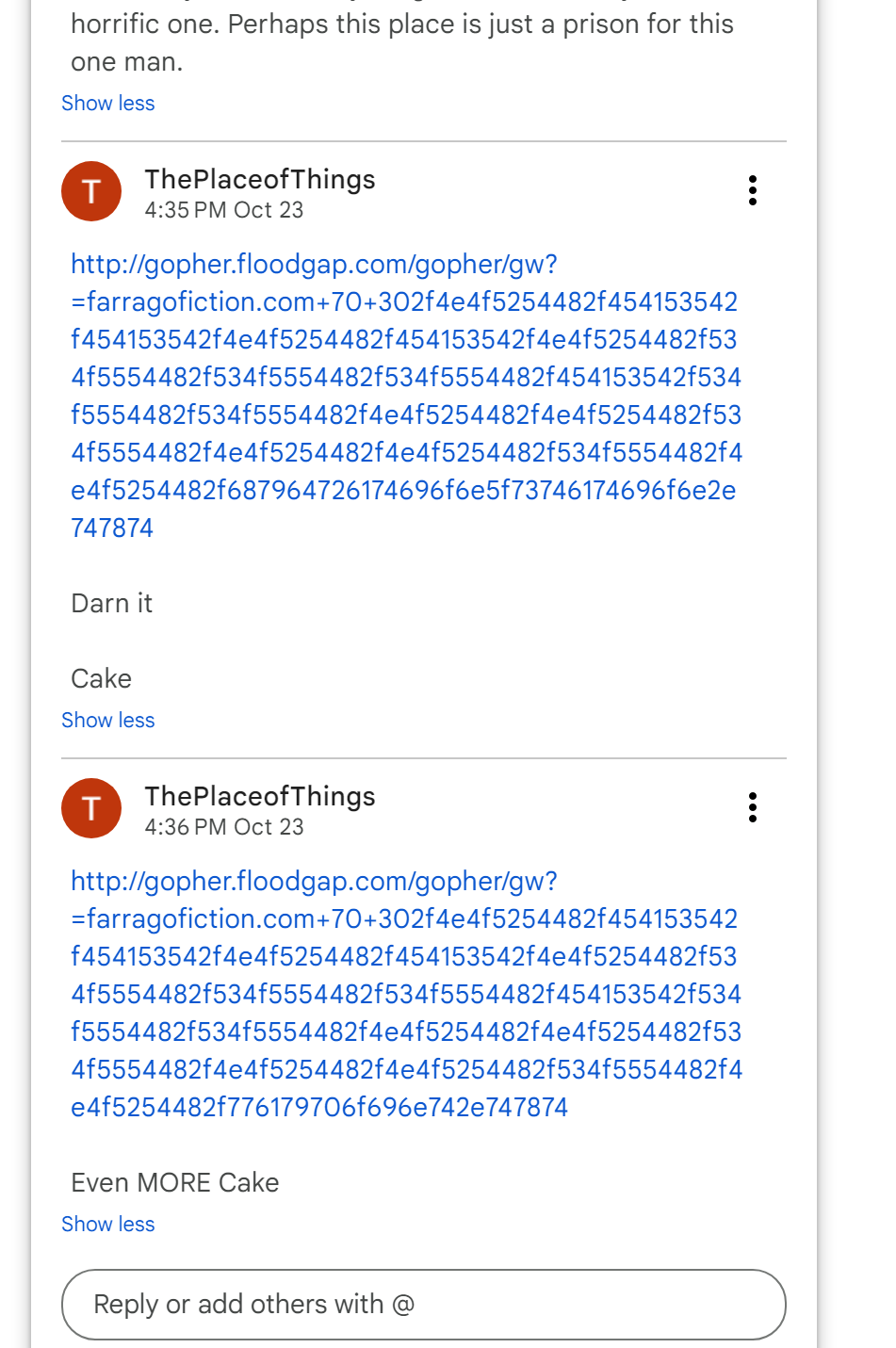896x1348 pixels.
Task: Click the ThePlaceofThings name on the 4:35 PM comment
Action: tap(260, 179)
